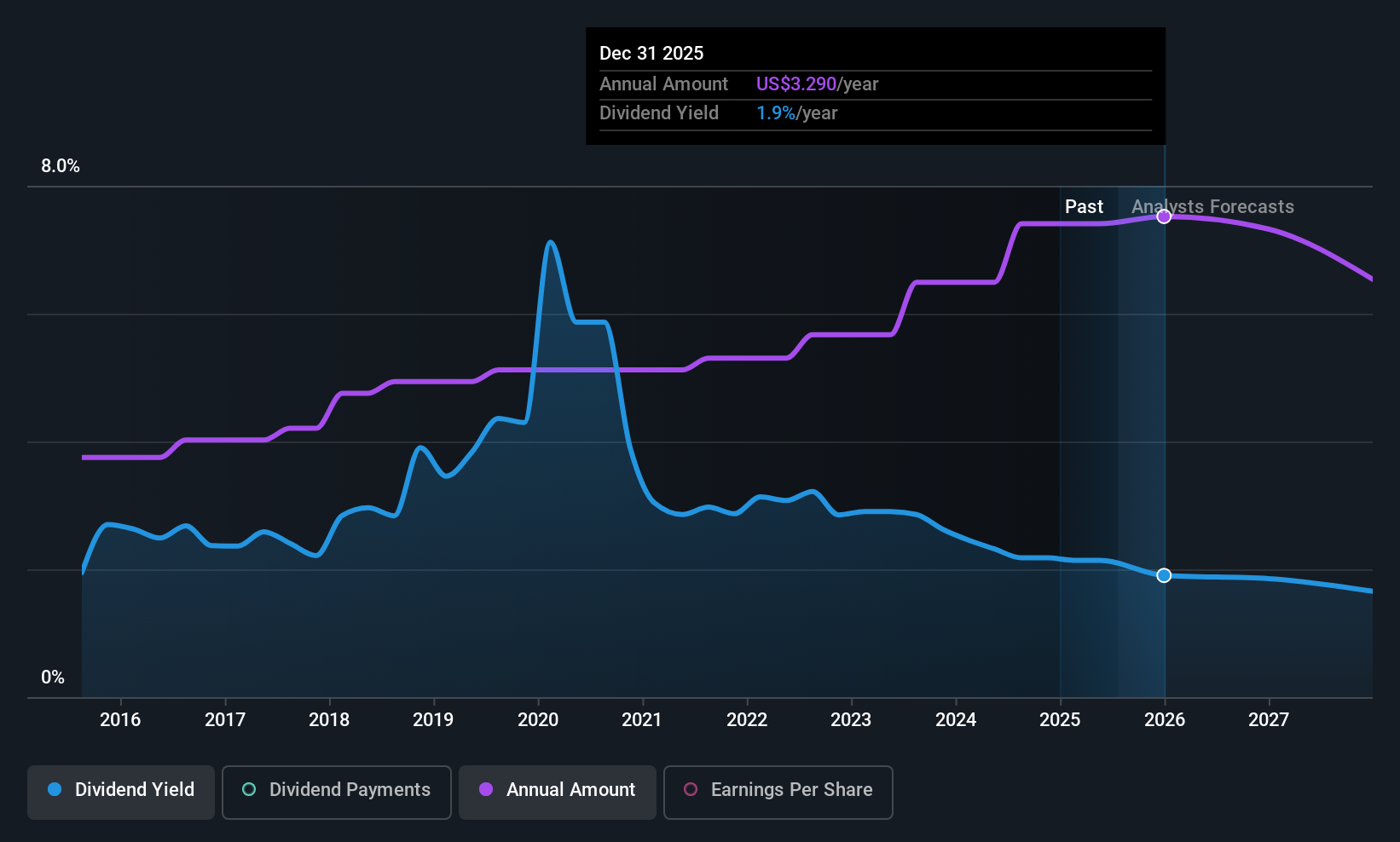Click the Dec 31 2025 tooltip date
This screenshot has width=1400, height=842.
point(651,53)
